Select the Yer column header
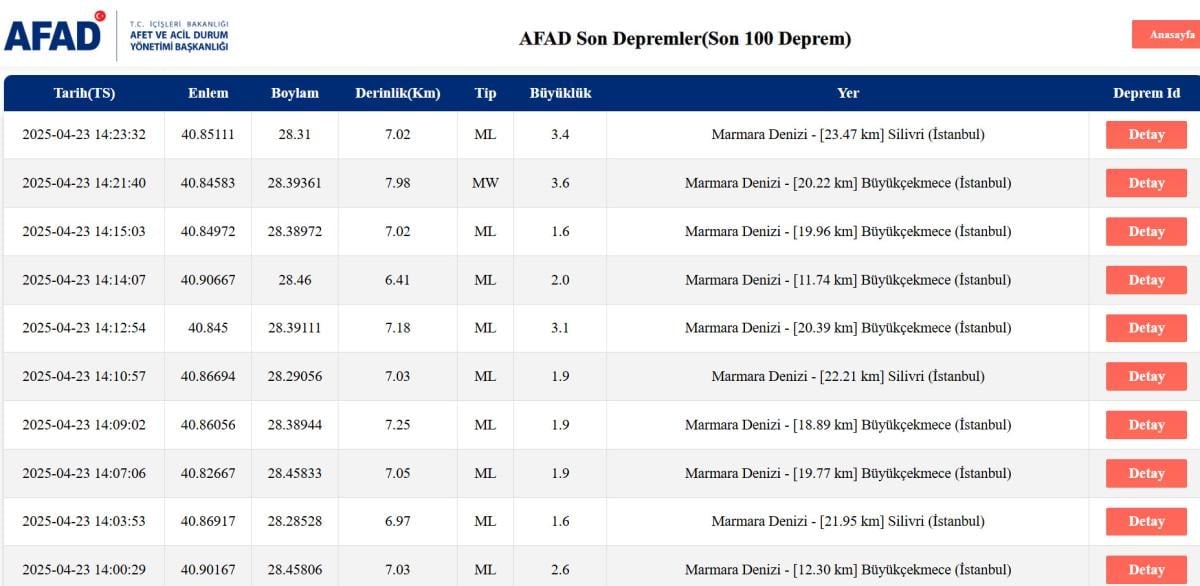Screen dimensions: 1200x586 [848, 93]
